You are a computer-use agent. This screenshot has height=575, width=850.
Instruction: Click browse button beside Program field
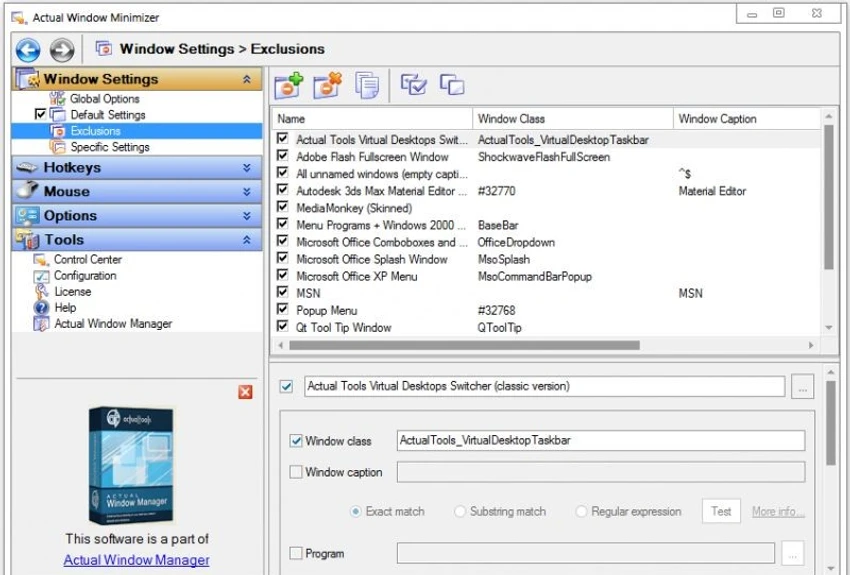(x=793, y=554)
